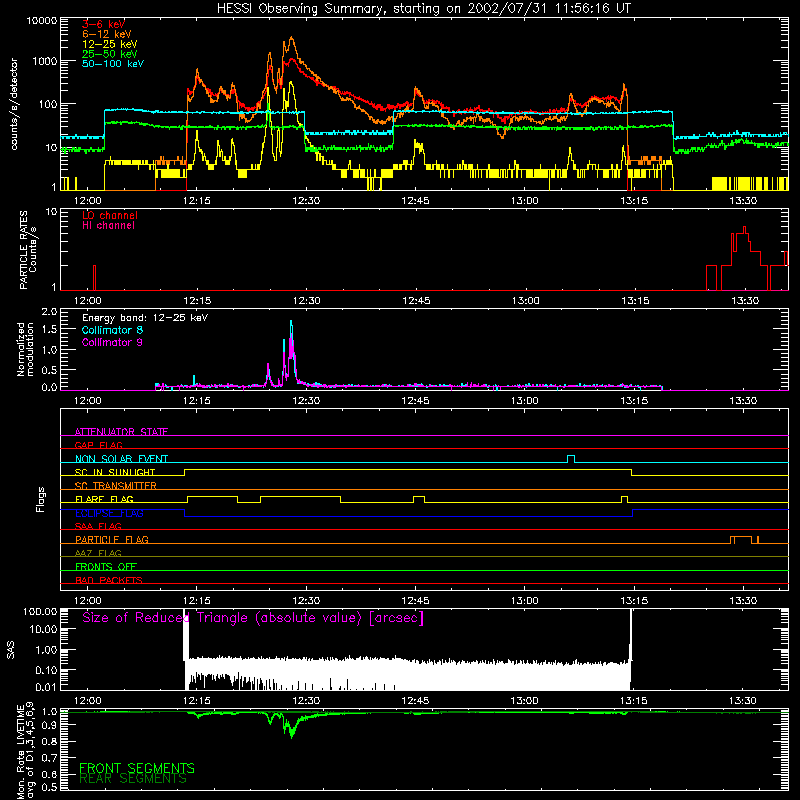This screenshot has width=800, height=800.
Task: Click the FLARE_FLAG label
Action: pos(104,499)
